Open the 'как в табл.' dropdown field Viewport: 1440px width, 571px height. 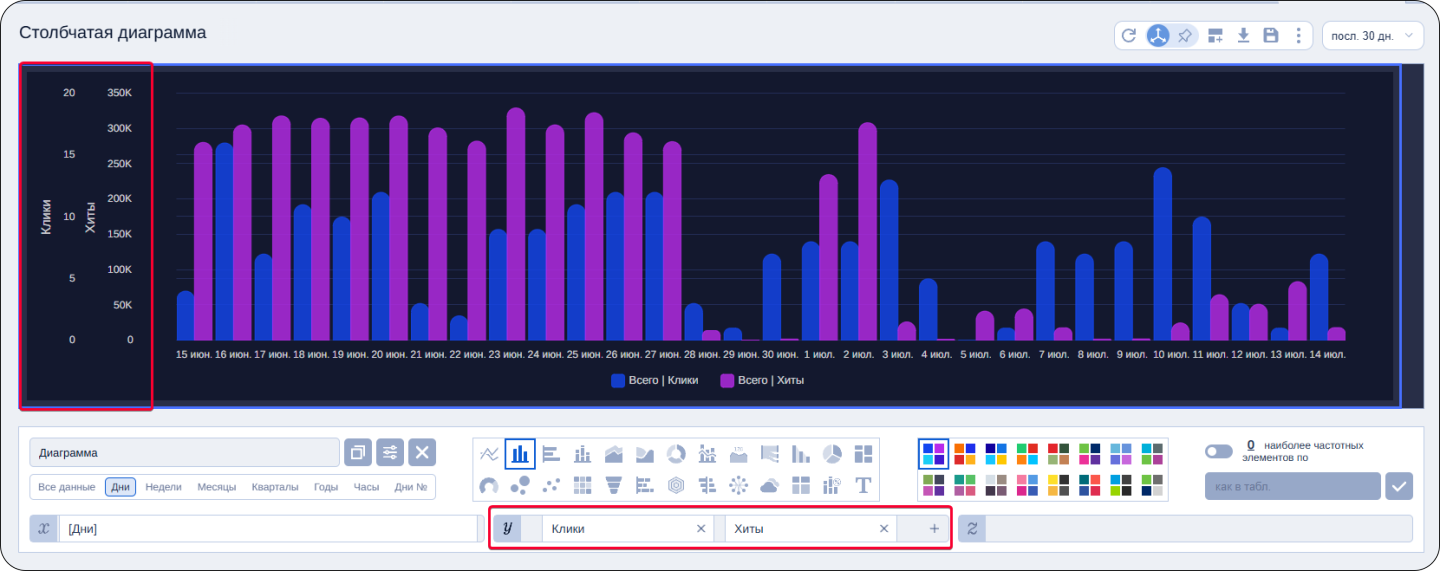(x=1292, y=487)
